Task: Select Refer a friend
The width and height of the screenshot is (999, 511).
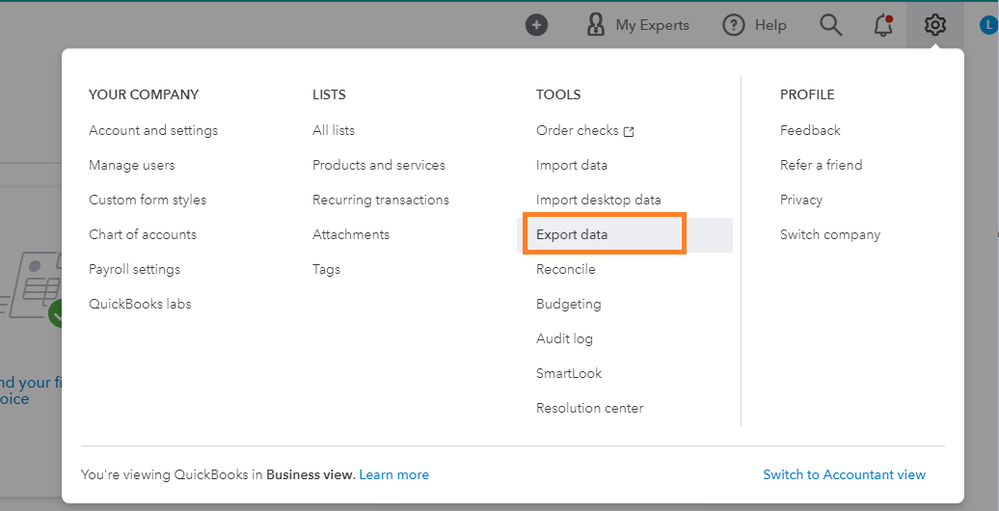Action: (x=821, y=165)
